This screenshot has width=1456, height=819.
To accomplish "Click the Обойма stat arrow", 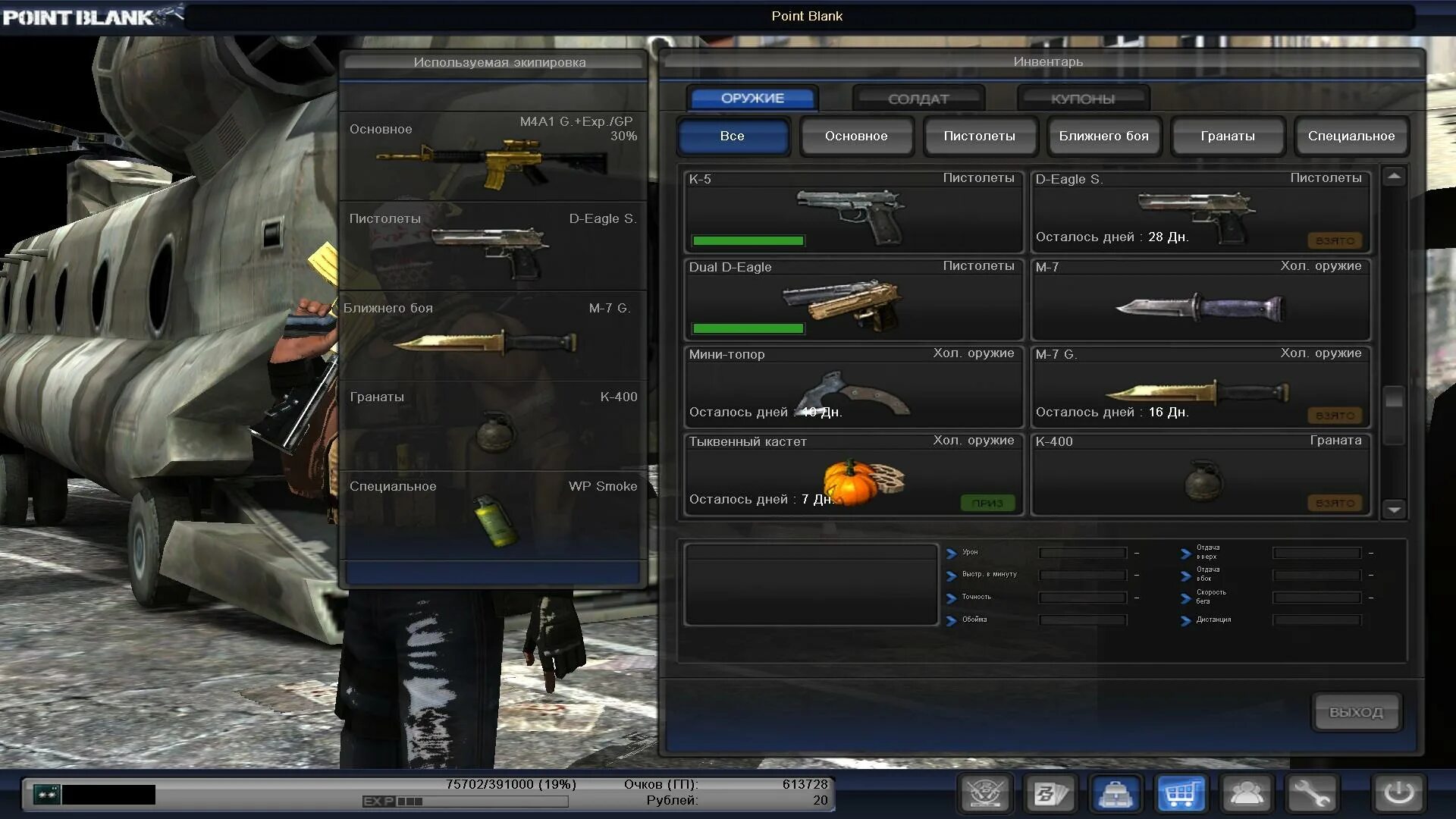I will pos(952,621).
